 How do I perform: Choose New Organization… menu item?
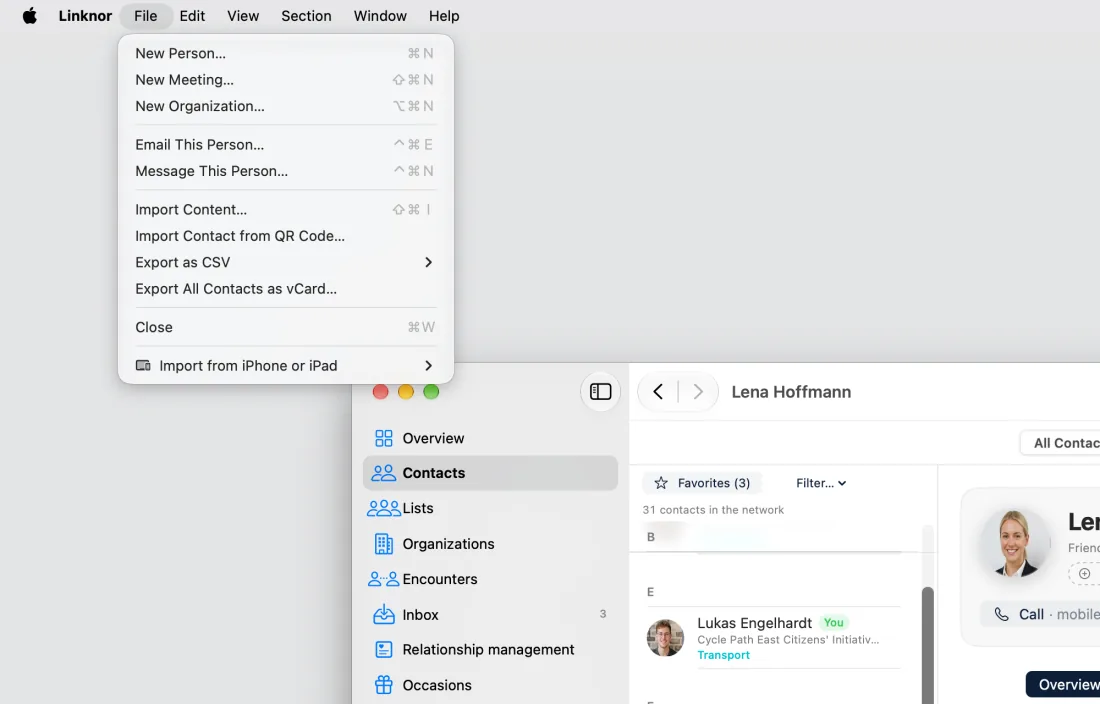[286, 106]
